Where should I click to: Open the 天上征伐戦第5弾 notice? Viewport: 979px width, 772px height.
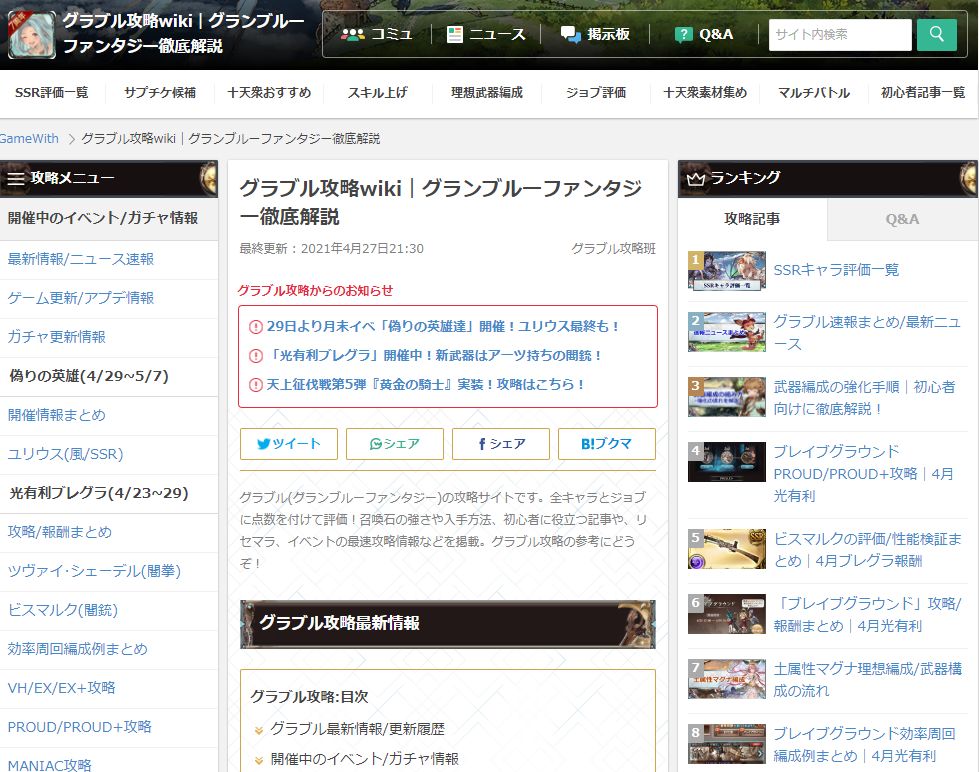pyautogui.click(x=425, y=384)
